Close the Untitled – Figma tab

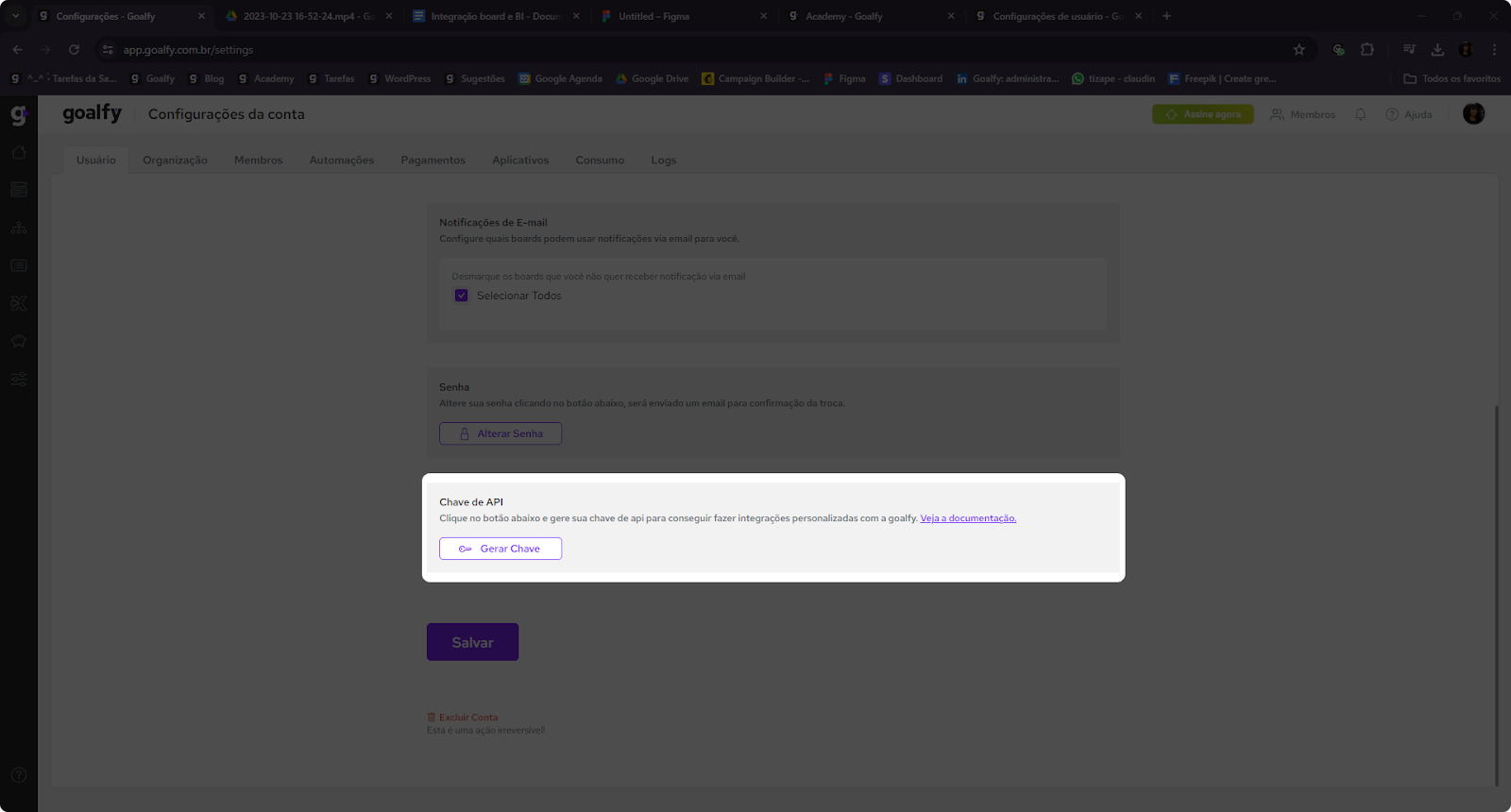tap(763, 16)
